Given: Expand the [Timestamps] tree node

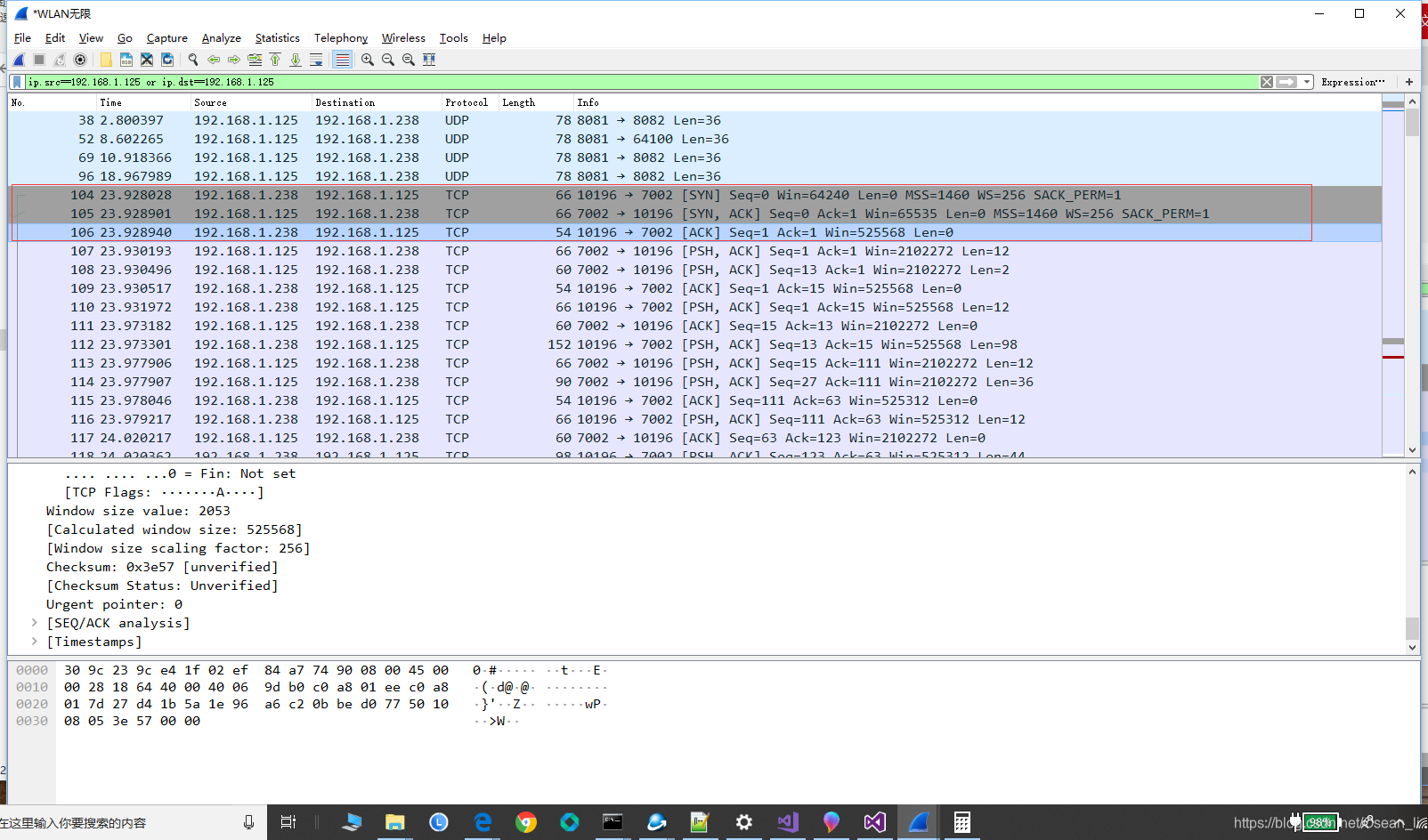Looking at the screenshot, I should [34, 642].
